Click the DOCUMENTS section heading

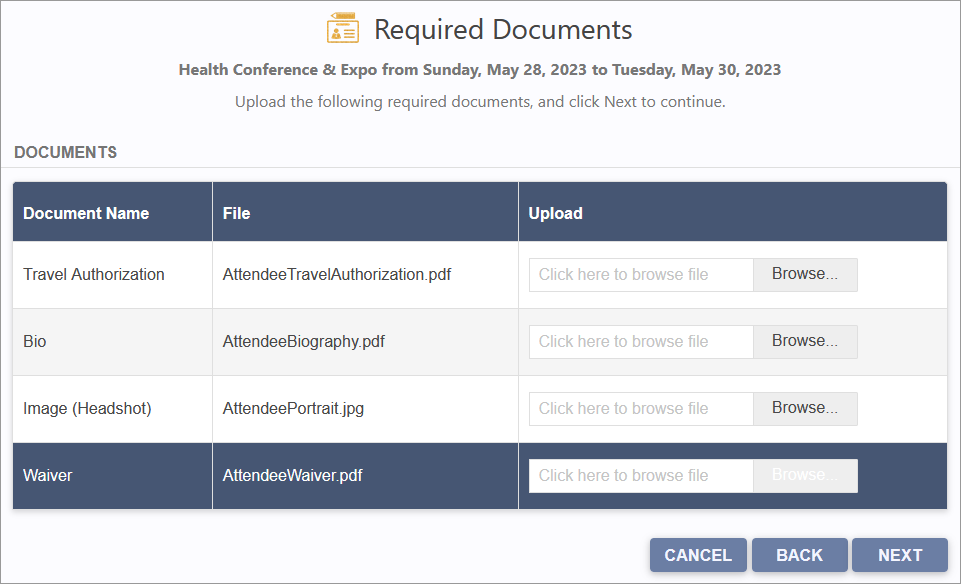tap(66, 152)
